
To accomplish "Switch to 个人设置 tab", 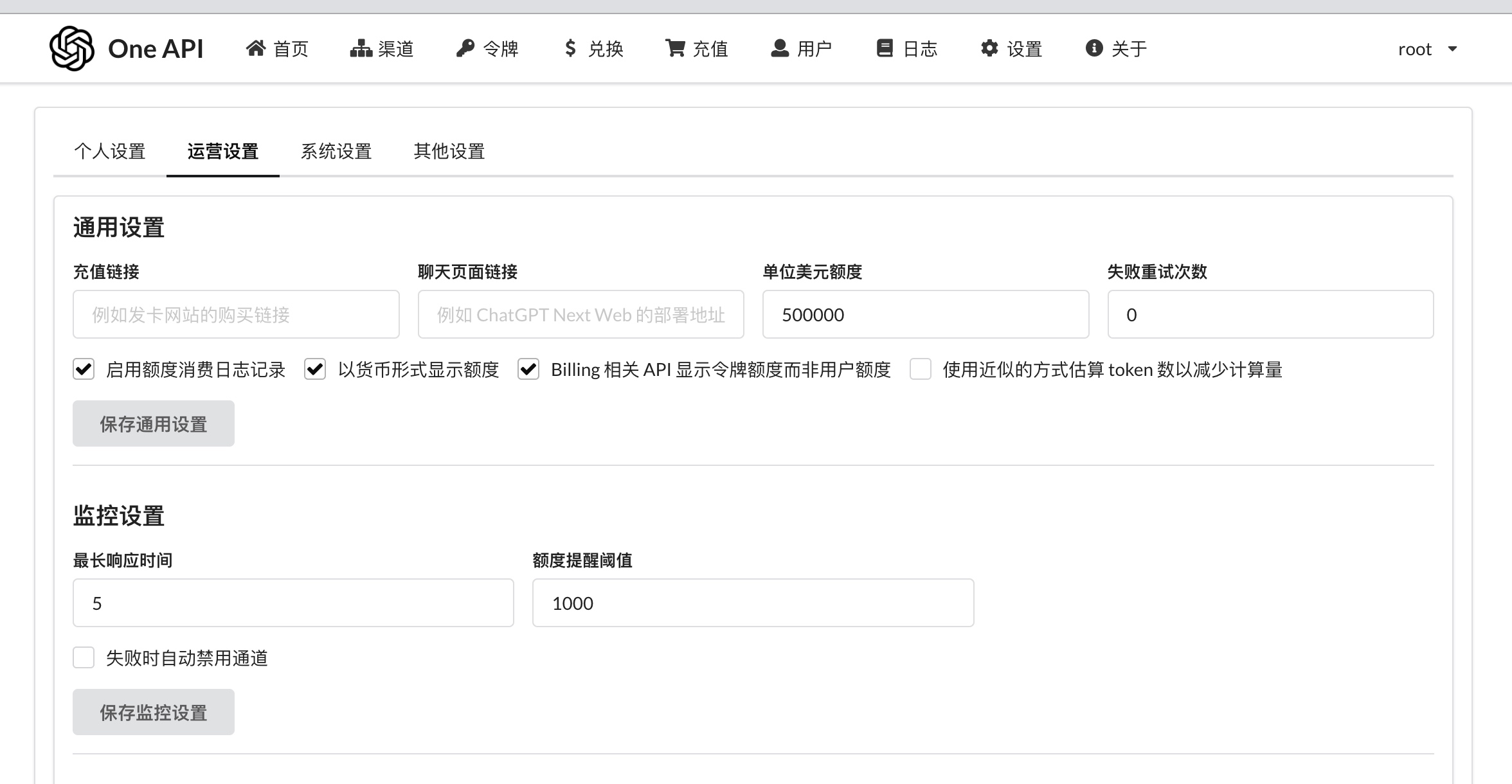I will [x=110, y=152].
